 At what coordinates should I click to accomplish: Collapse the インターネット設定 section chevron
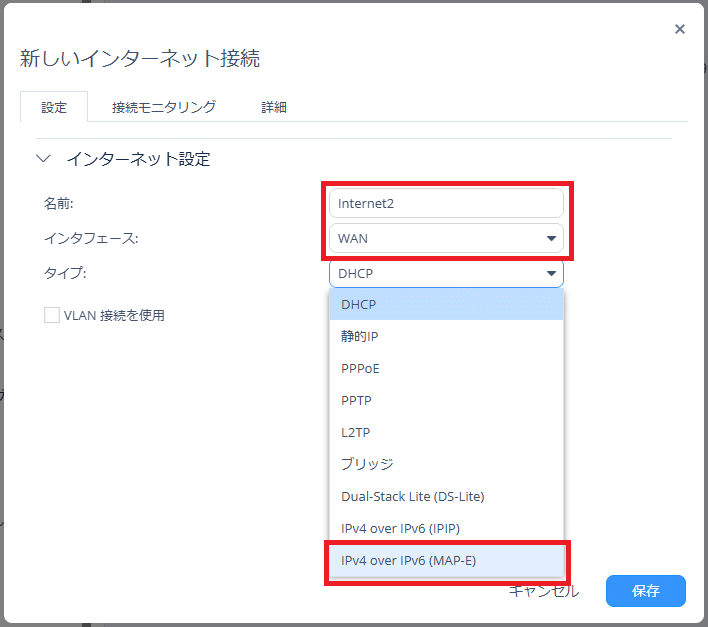click(x=43, y=159)
